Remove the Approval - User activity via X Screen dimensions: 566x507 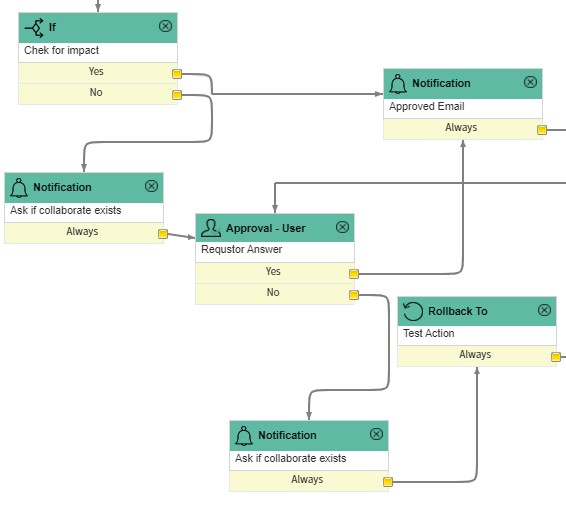342,227
